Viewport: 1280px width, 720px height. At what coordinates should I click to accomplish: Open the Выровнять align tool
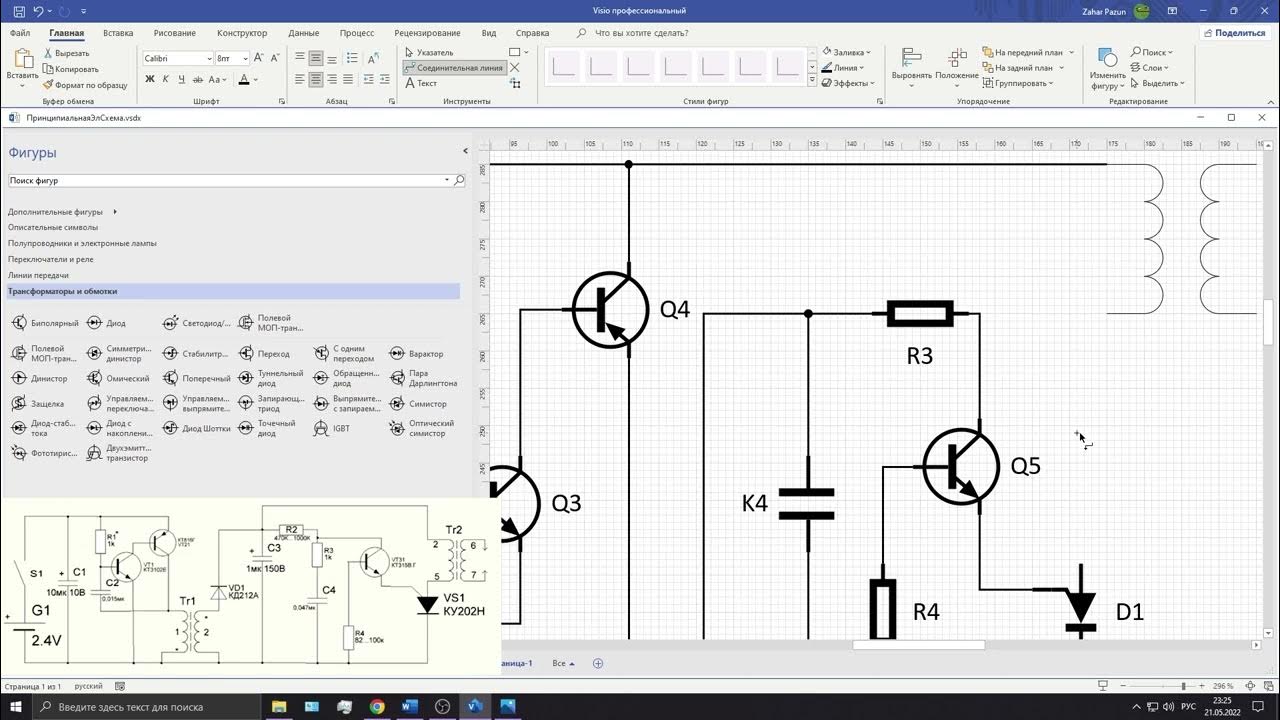911,66
